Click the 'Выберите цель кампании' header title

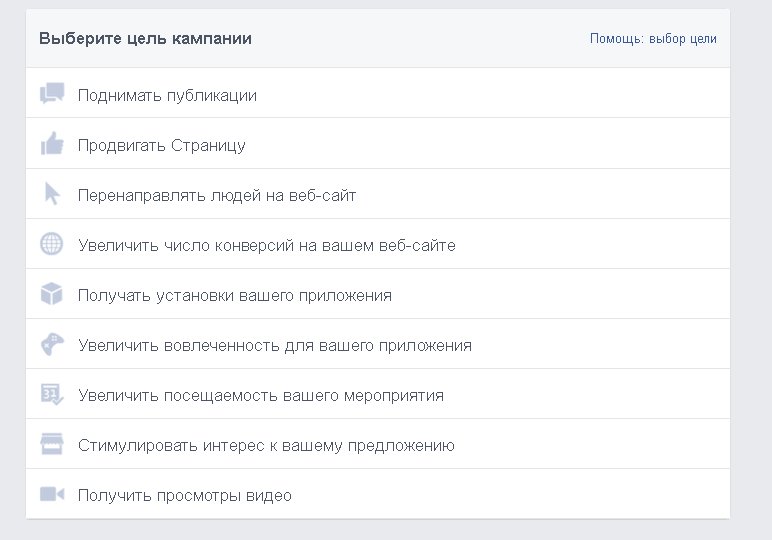(x=145, y=39)
